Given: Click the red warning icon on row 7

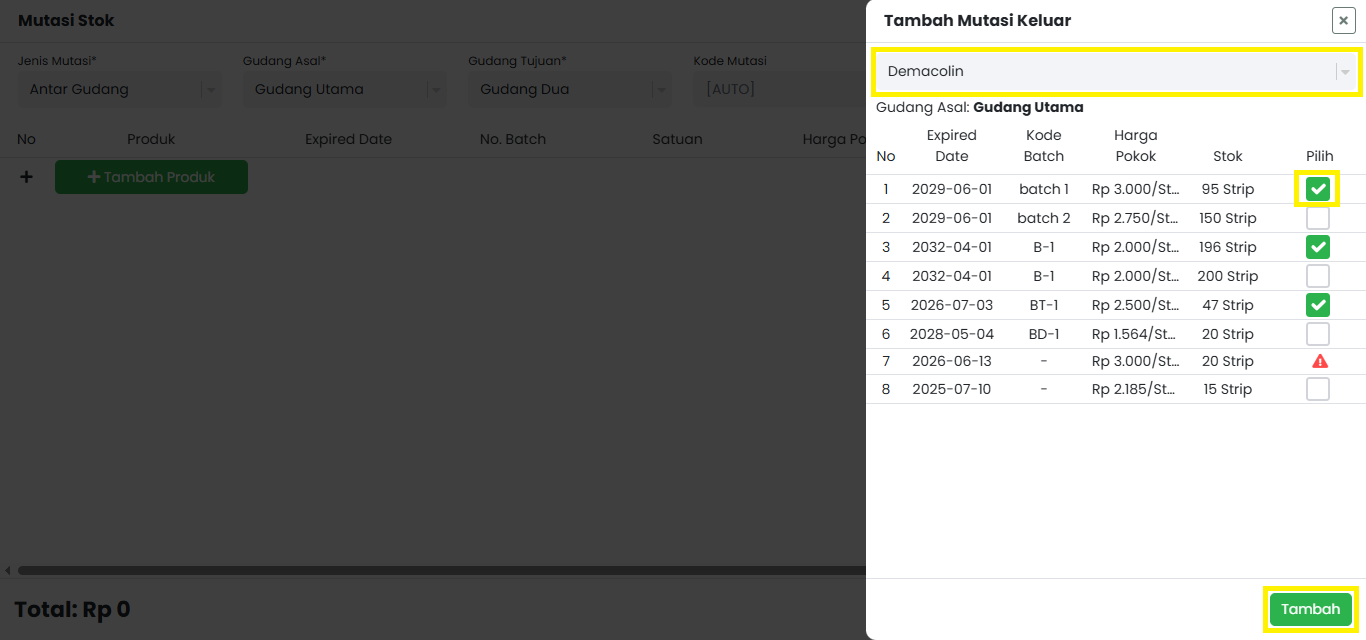Looking at the screenshot, I should (1320, 361).
